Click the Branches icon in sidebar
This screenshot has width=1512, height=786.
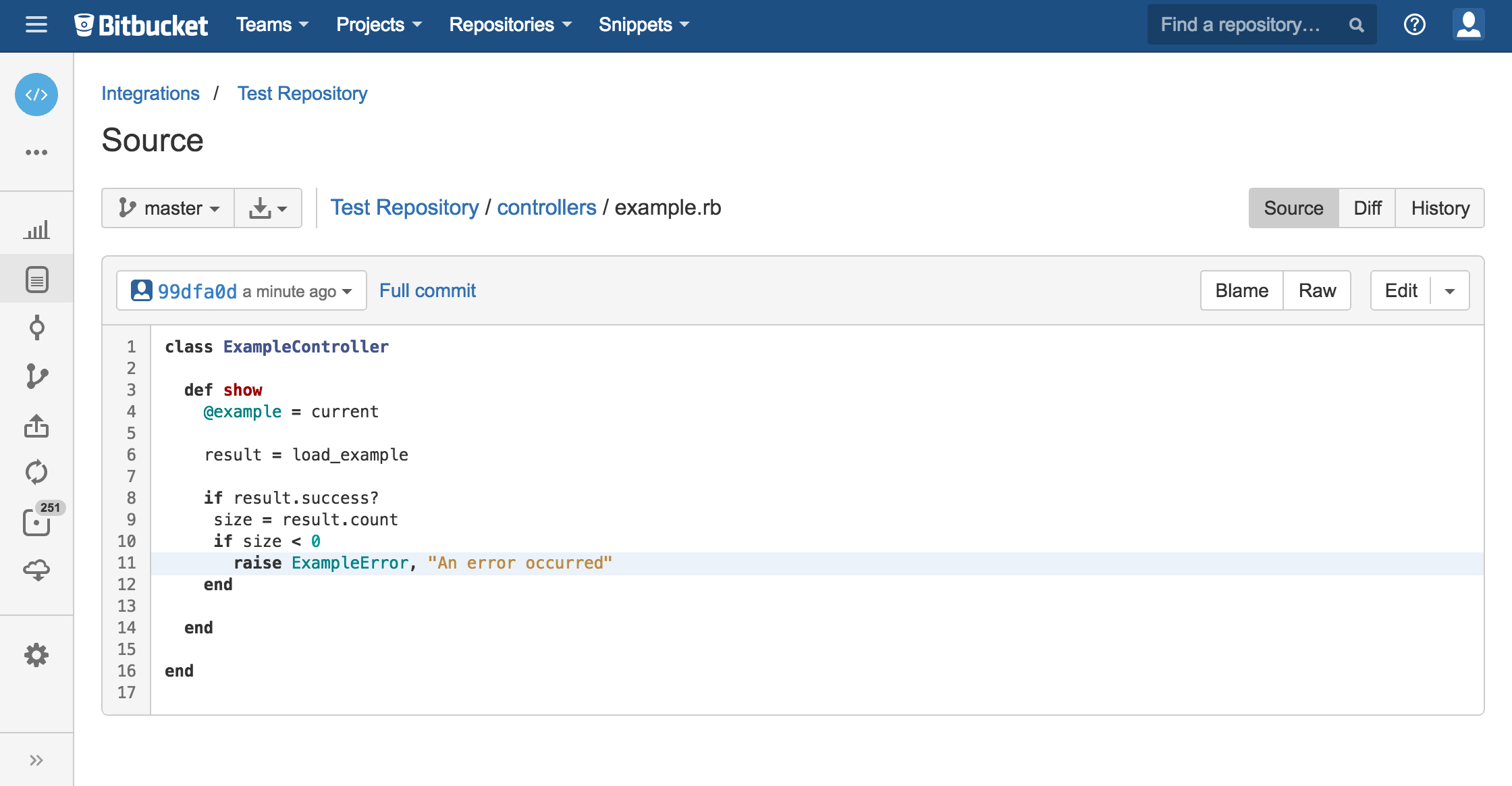coord(37,375)
